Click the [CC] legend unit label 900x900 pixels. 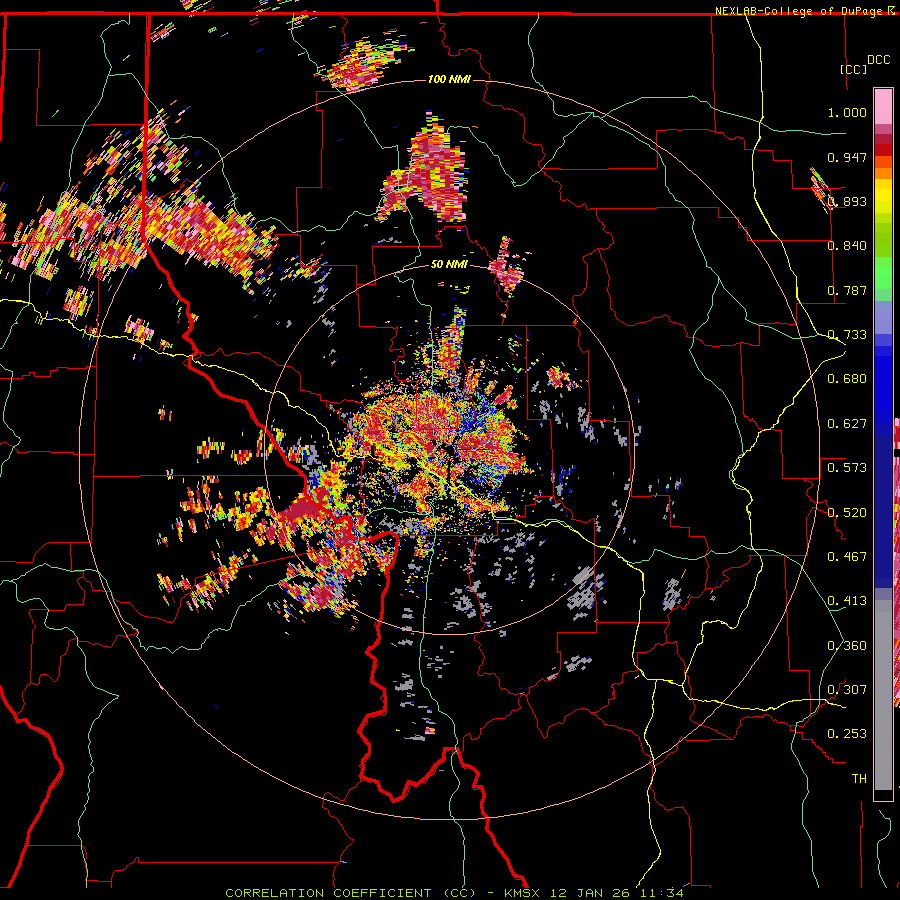pos(854,69)
